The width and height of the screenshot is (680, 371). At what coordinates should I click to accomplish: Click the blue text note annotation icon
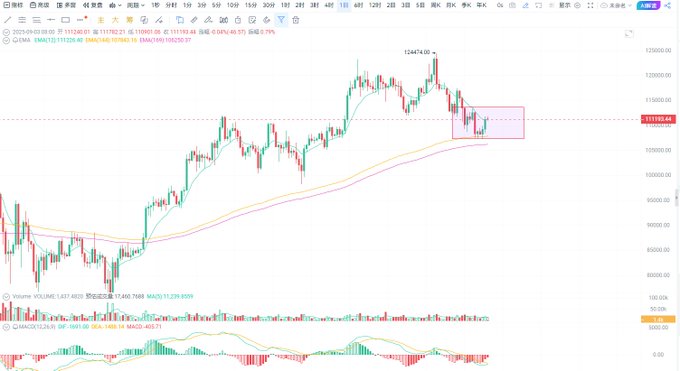click(x=180, y=20)
